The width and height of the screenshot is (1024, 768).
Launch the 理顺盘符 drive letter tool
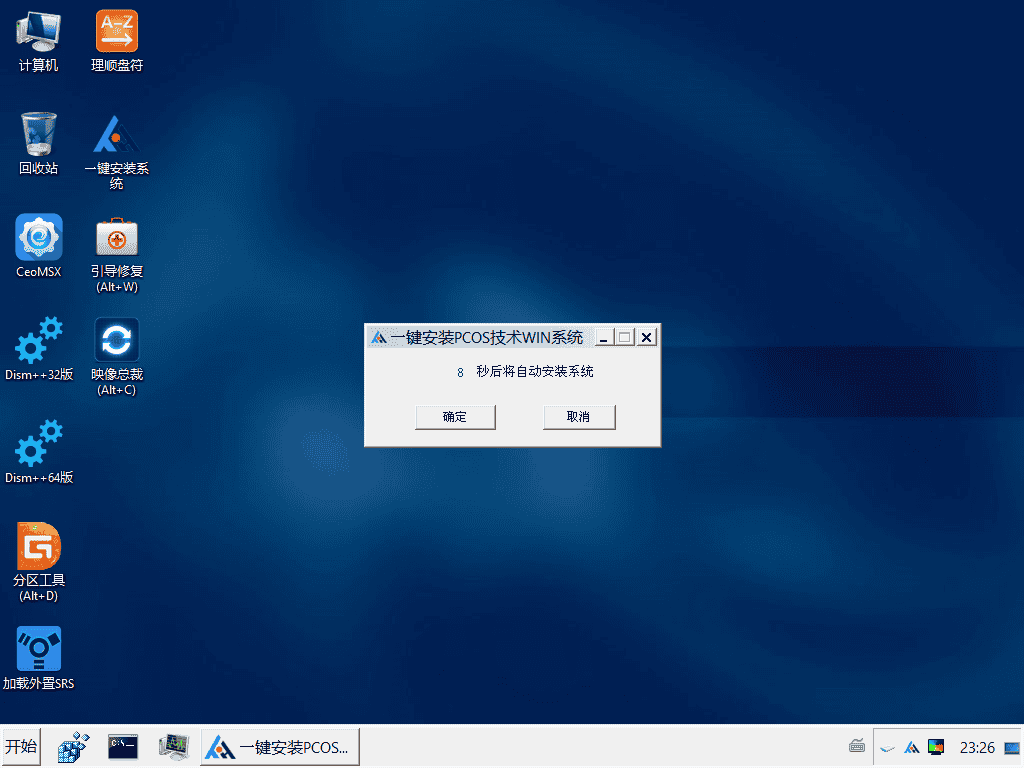(x=117, y=40)
